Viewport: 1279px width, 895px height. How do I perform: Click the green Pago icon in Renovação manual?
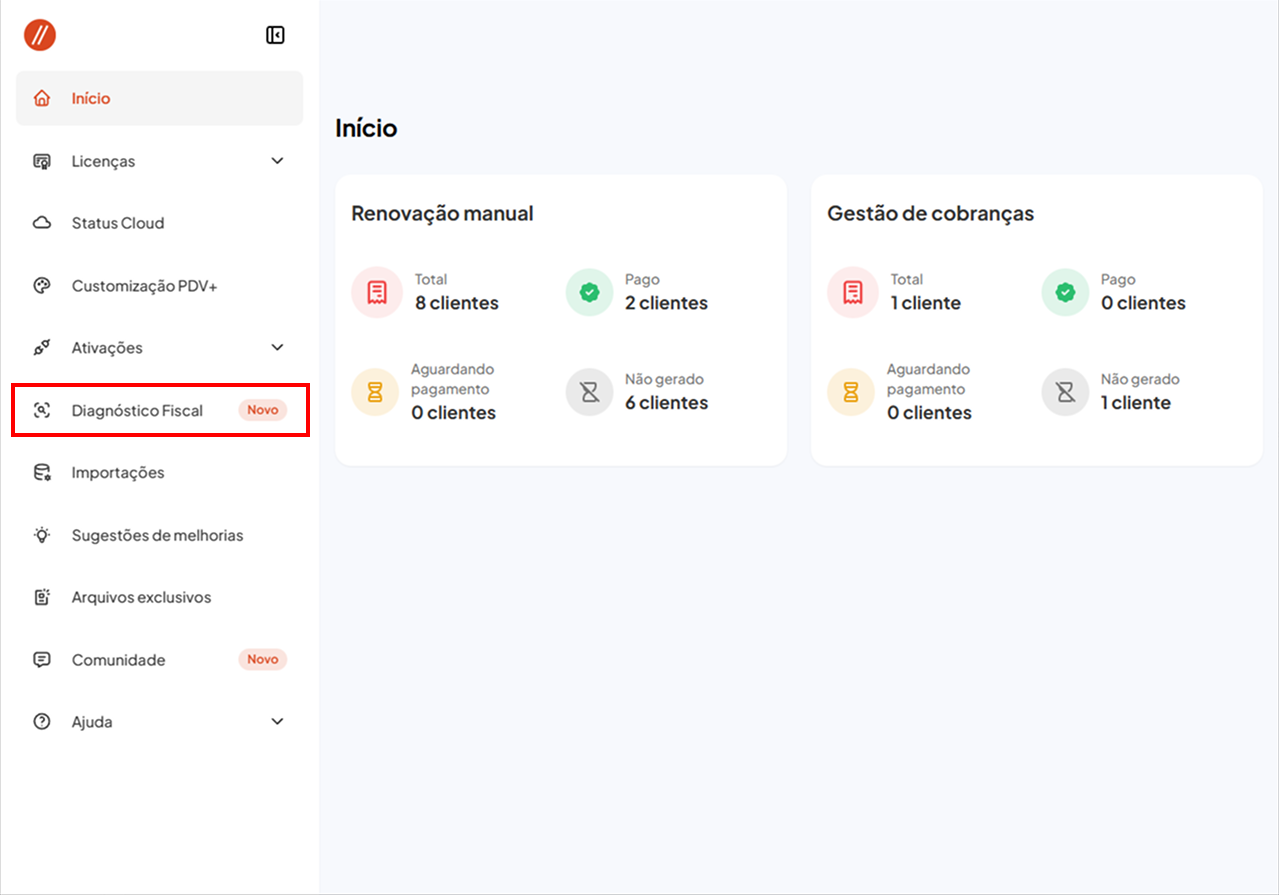click(590, 292)
